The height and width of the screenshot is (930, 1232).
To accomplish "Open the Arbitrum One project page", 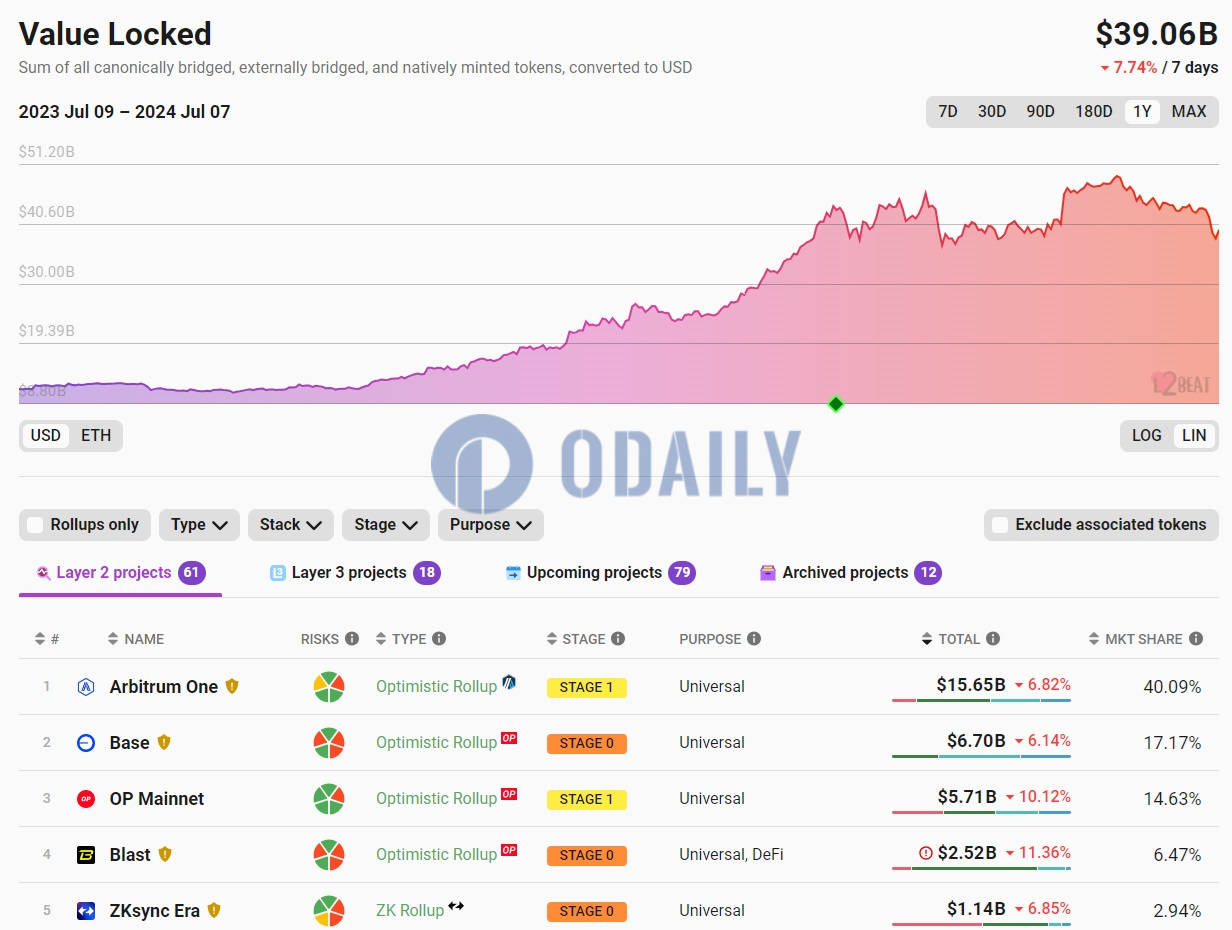I will (x=164, y=687).
